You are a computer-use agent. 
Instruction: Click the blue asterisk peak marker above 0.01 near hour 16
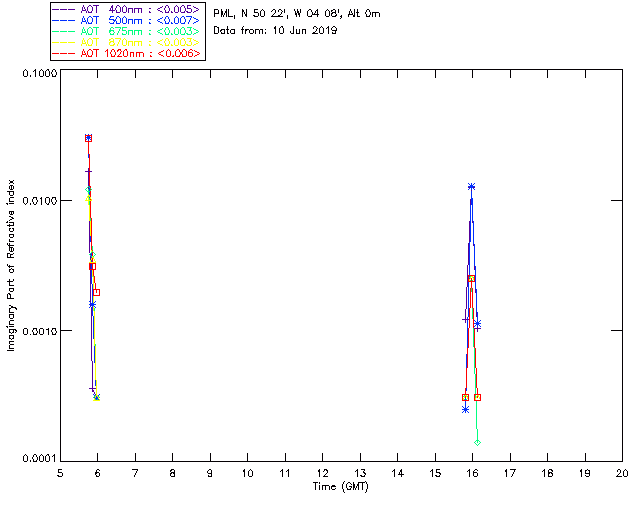pos(471,187)
